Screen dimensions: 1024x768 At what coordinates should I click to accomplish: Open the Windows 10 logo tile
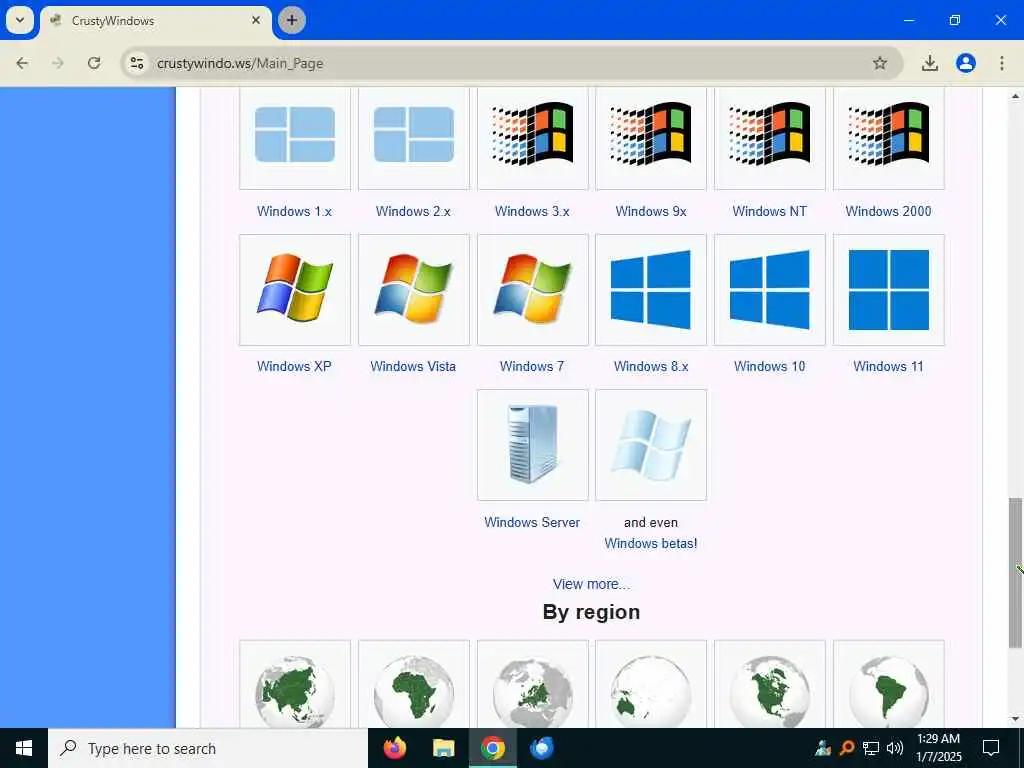point(770,290)
